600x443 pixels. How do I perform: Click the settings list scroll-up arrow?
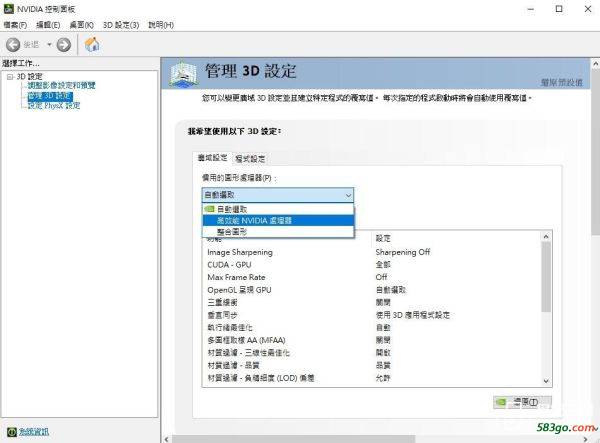pyautogui.click(x=546, y=237)
